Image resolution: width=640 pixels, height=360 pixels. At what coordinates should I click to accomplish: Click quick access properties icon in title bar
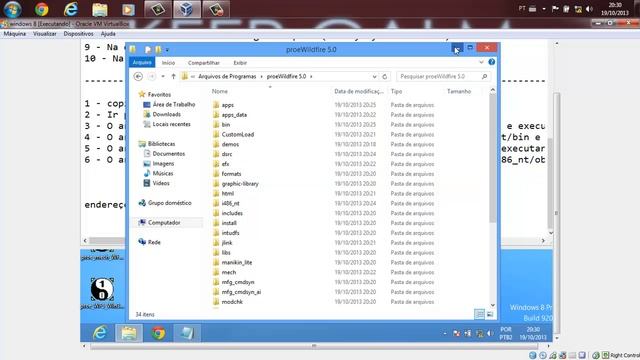[148, 49]
